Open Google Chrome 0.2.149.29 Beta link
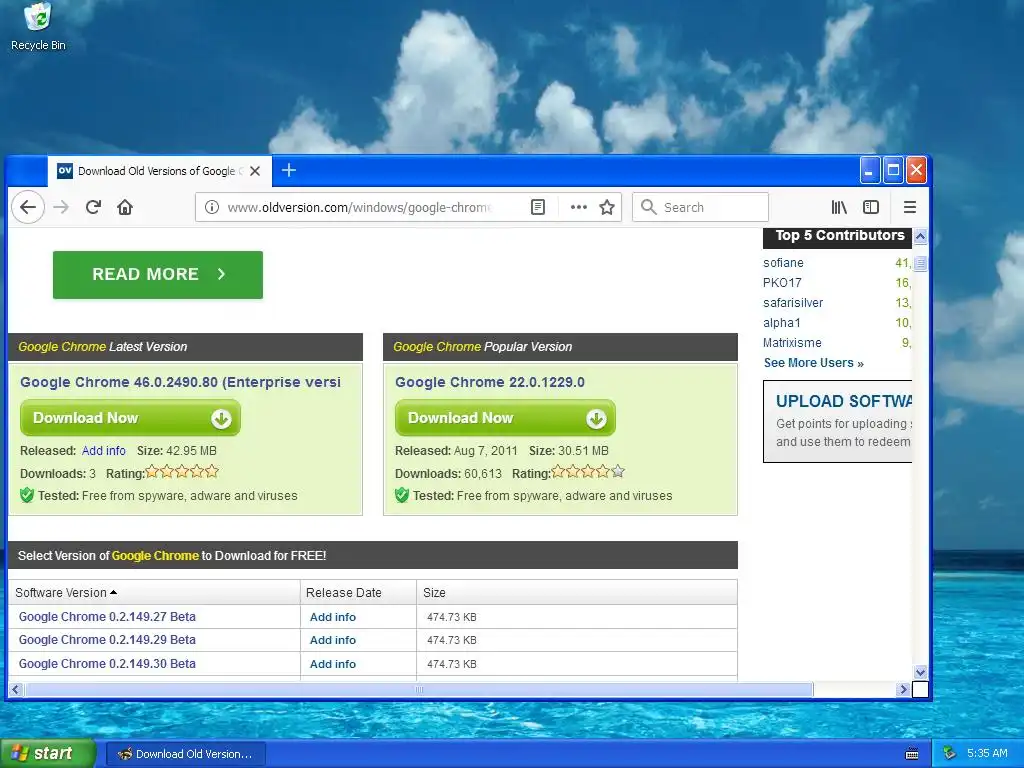 click(107, 640)
